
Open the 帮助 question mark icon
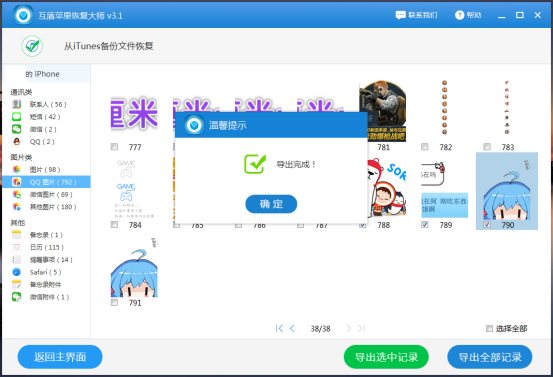click(x=459, y=15)
